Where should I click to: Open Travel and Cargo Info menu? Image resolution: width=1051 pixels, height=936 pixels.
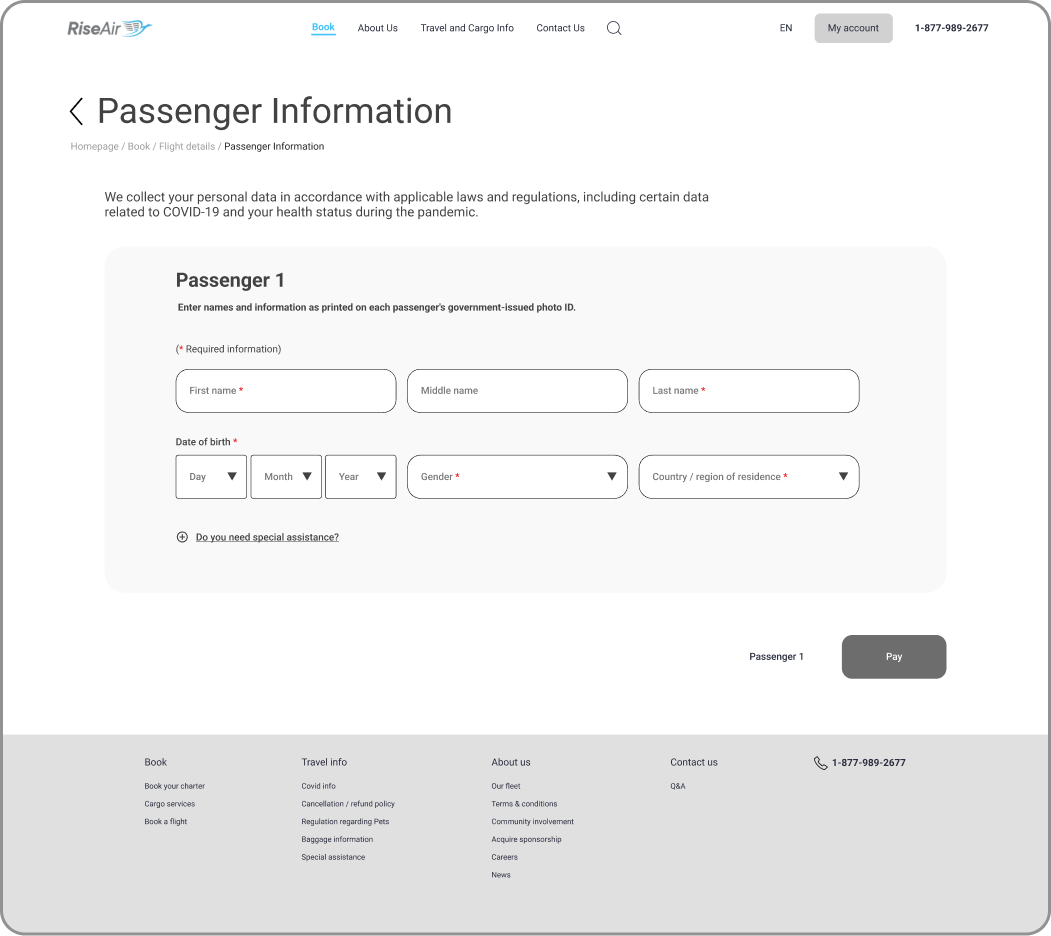[467, 28]
